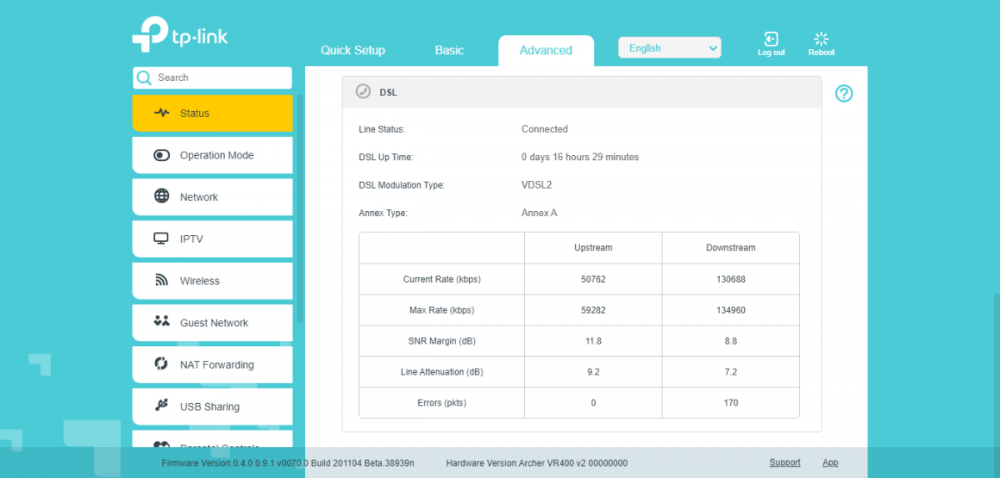Switch to the Basic tab
The image size is (1000, 478).
(x=449, y=50)
